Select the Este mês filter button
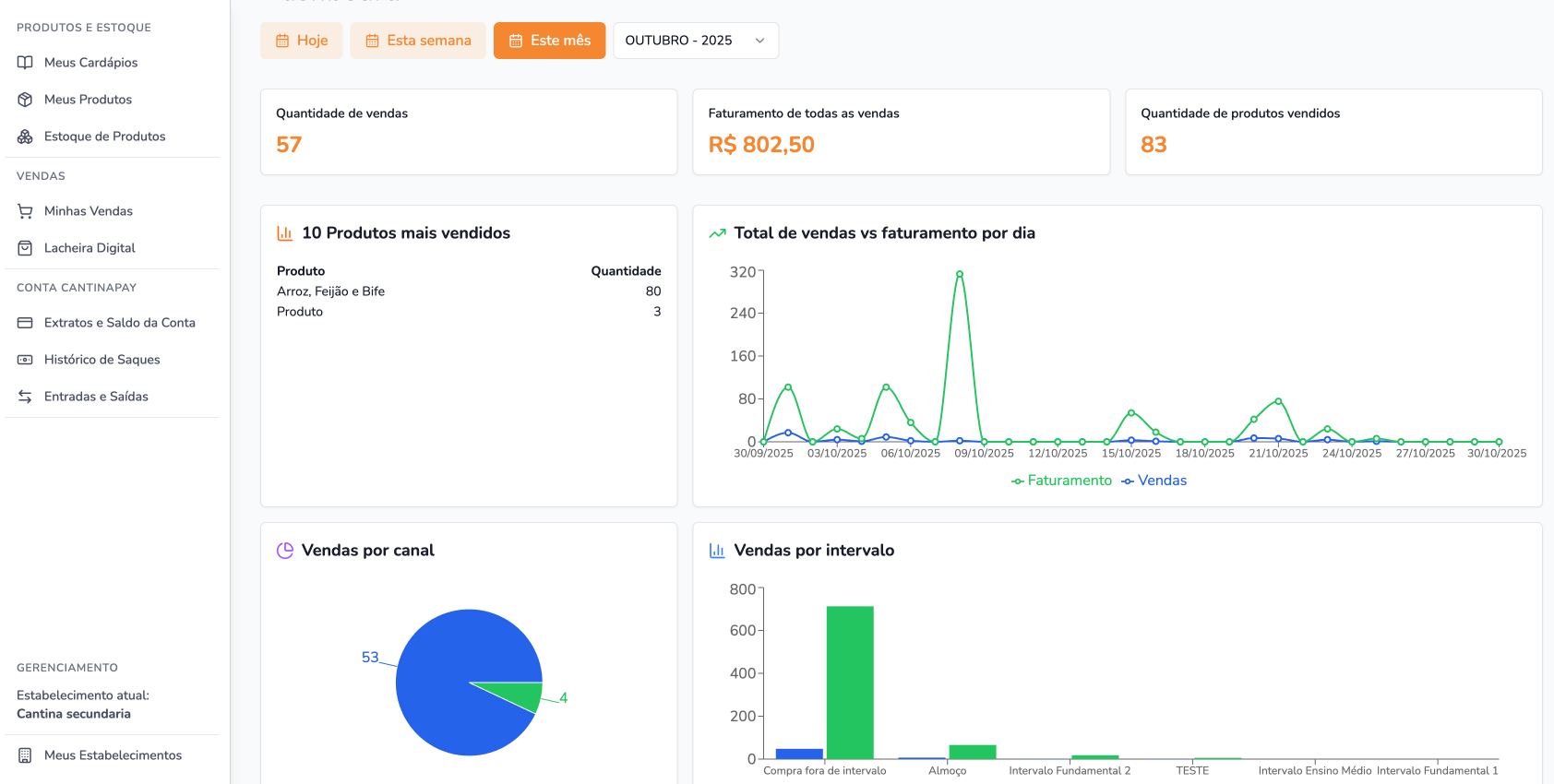Screen dimensions: 1554x784 tap(549, 41)
